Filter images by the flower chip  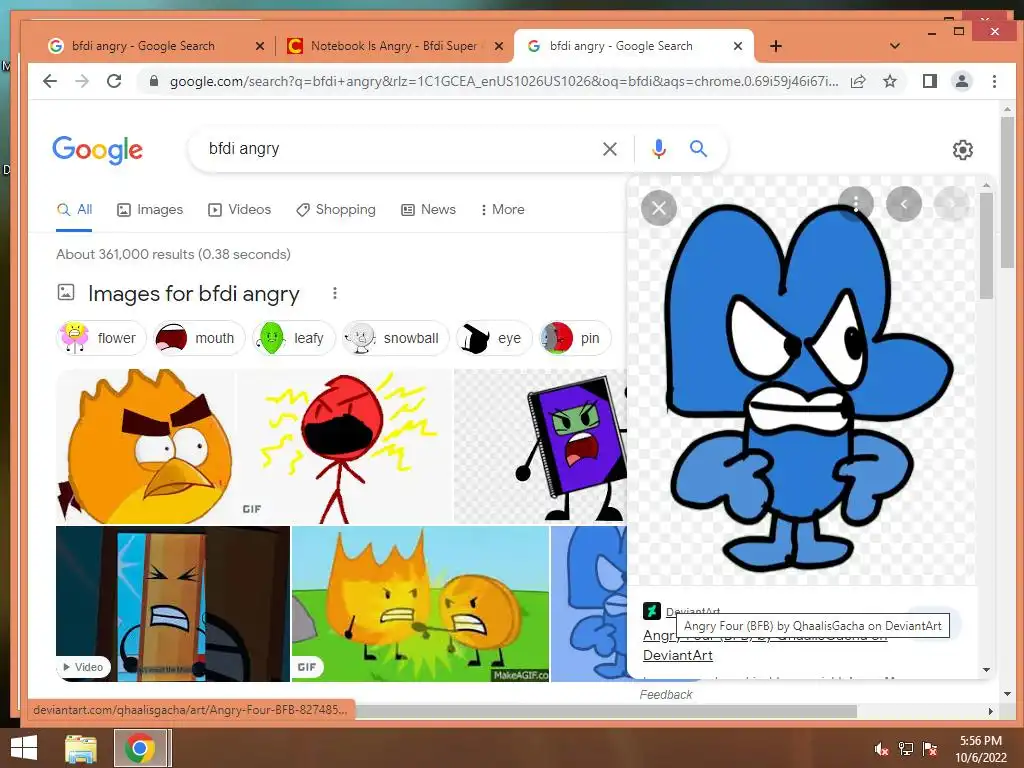click(x=101, y=338)
